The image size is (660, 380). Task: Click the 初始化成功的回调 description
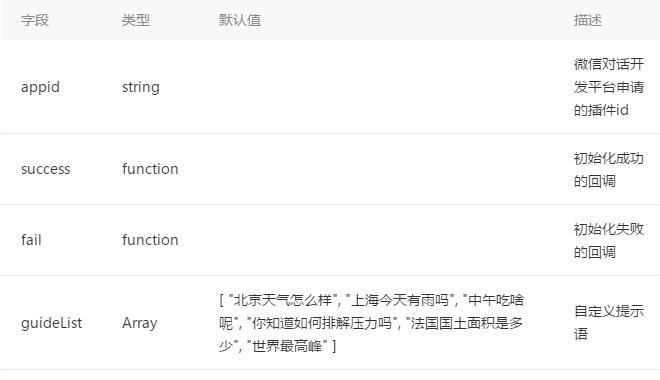coord(609,170)
